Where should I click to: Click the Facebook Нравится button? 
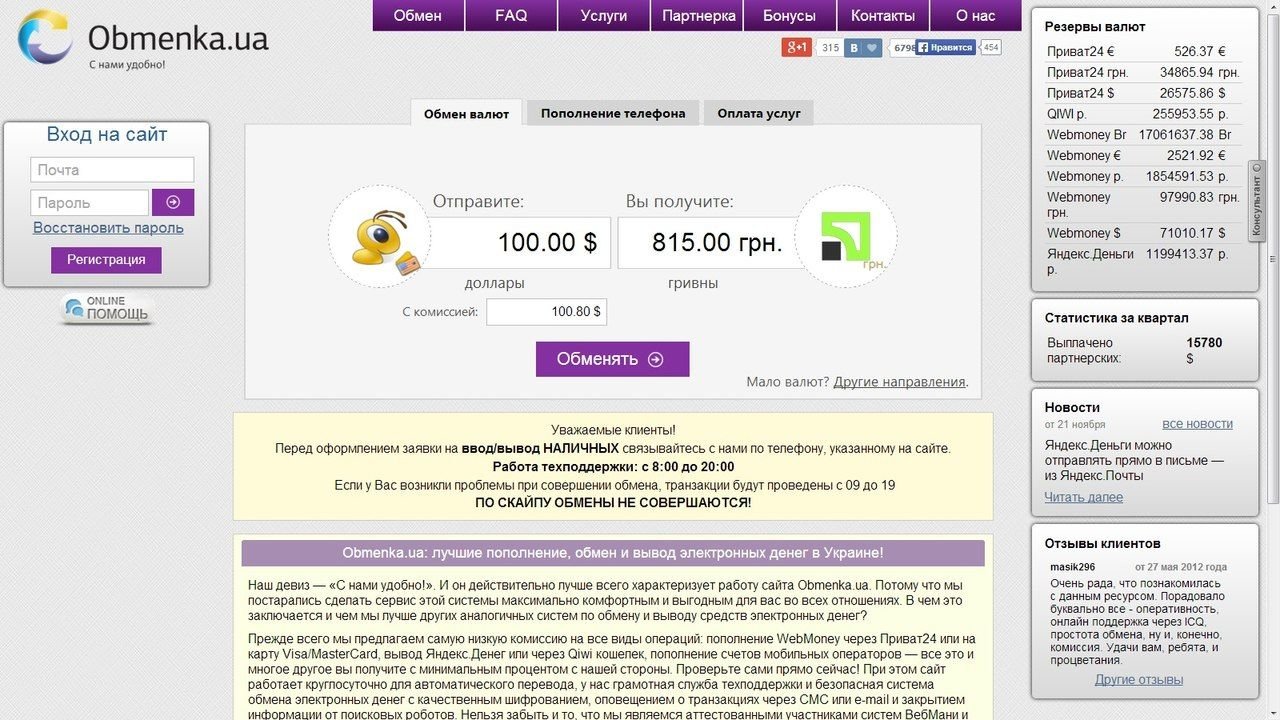point(945,47)
